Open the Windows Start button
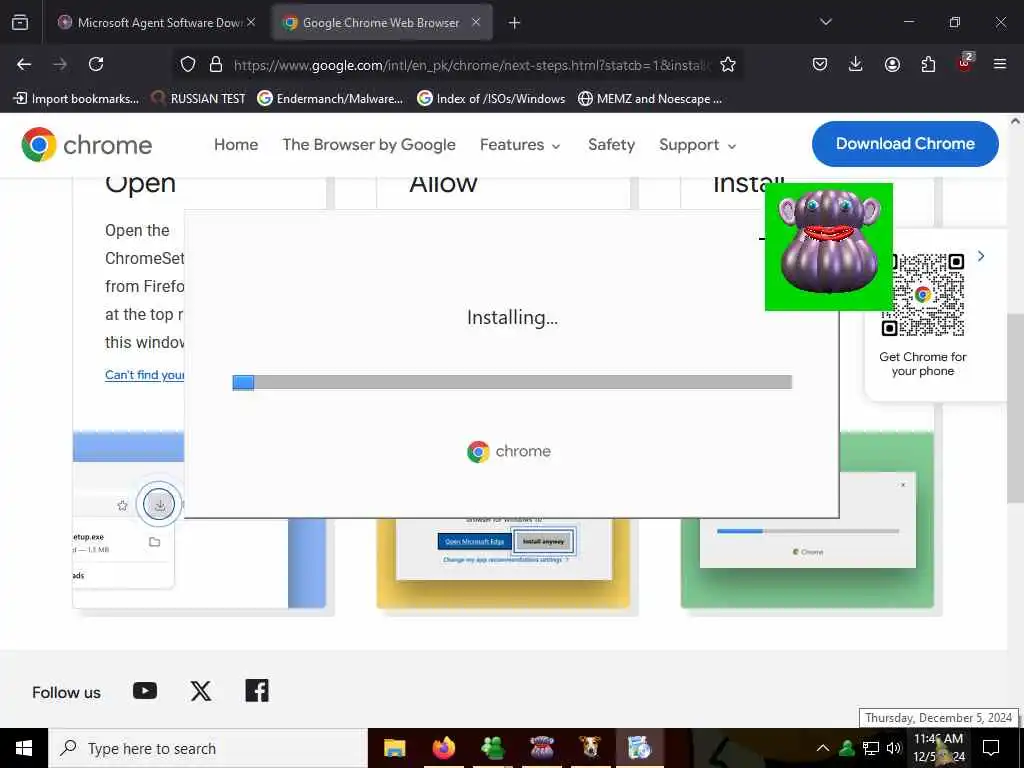The width and height of the screenshot is (1024, 768). coord(24,748)
